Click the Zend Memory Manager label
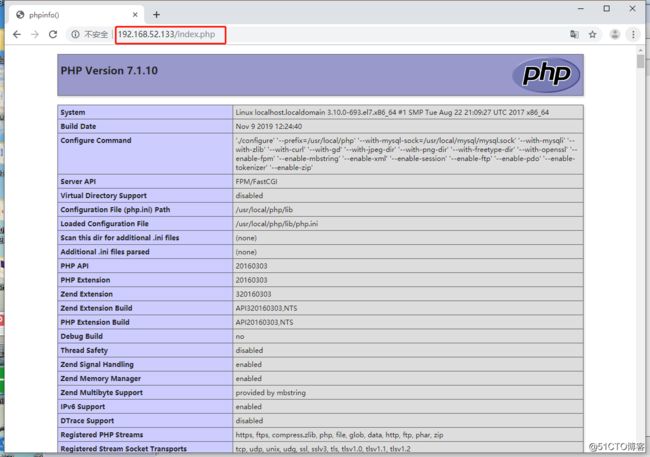The image size is (650, 457). (x=101, y=379)
